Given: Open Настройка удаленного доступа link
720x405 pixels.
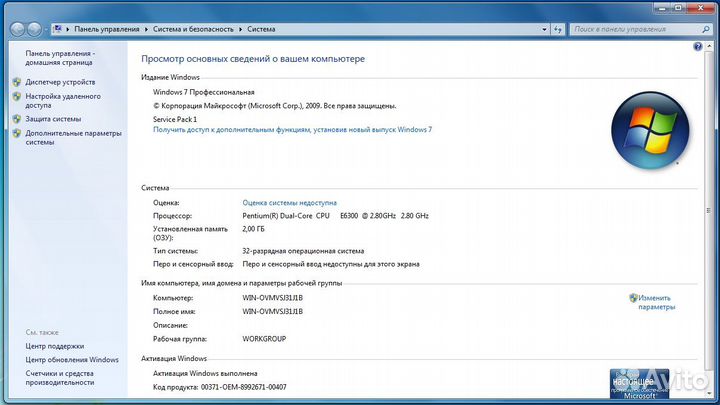Looking at the screenshot, I should (63, 101).
